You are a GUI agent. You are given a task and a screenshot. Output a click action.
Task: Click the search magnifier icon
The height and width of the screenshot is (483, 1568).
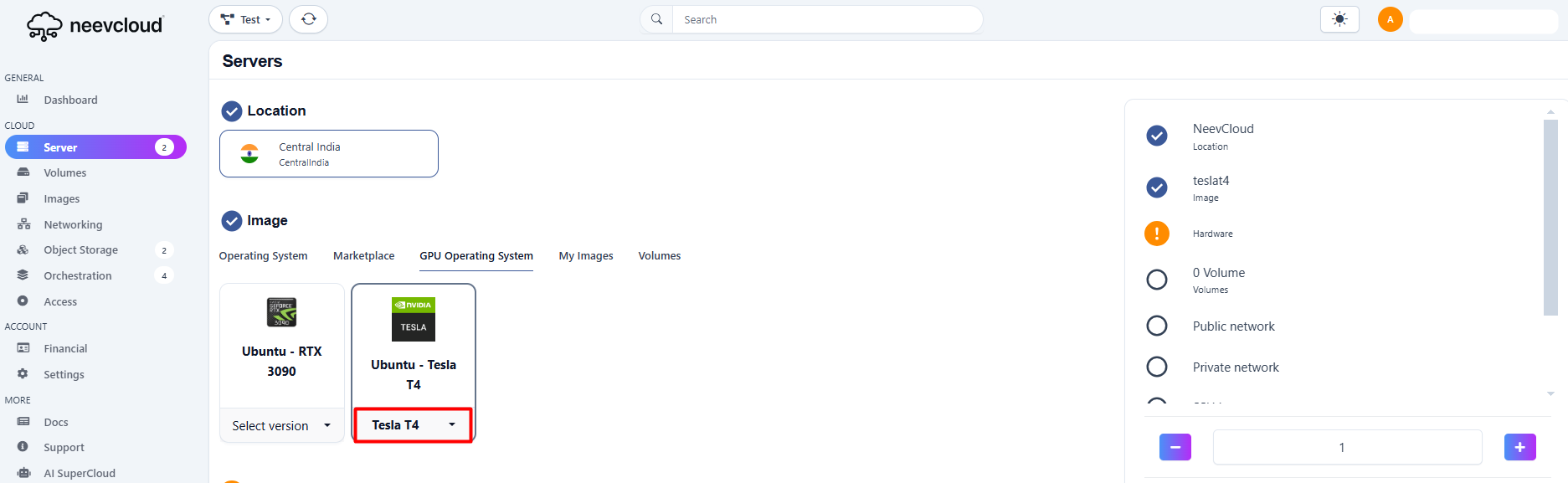[657, 19]
